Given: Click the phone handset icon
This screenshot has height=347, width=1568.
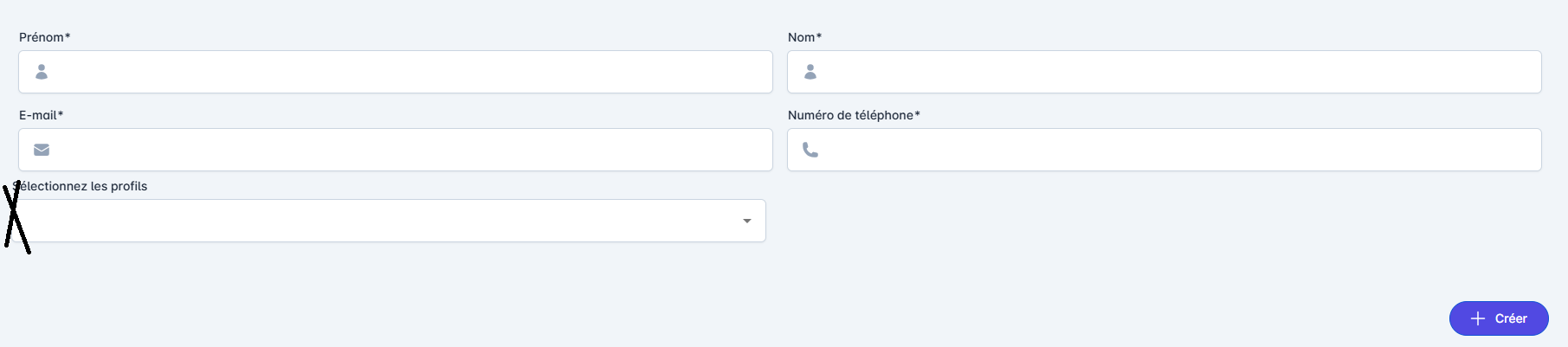Looking at the screenshot, I should tap(810, 150).
